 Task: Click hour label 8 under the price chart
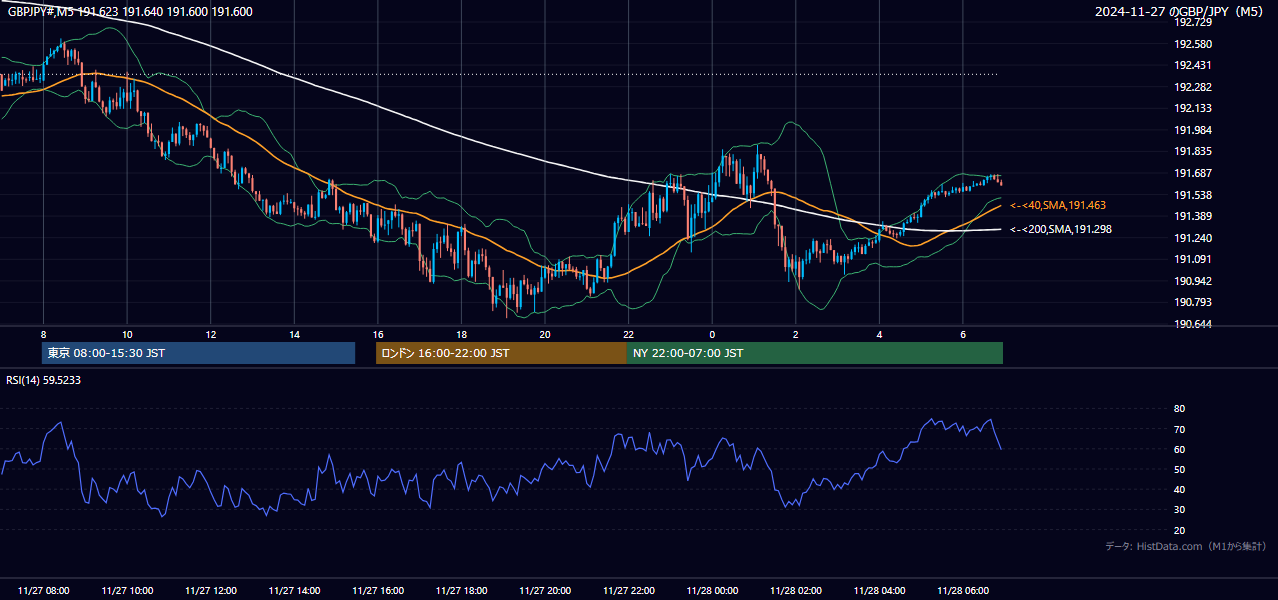click(43, 334)
